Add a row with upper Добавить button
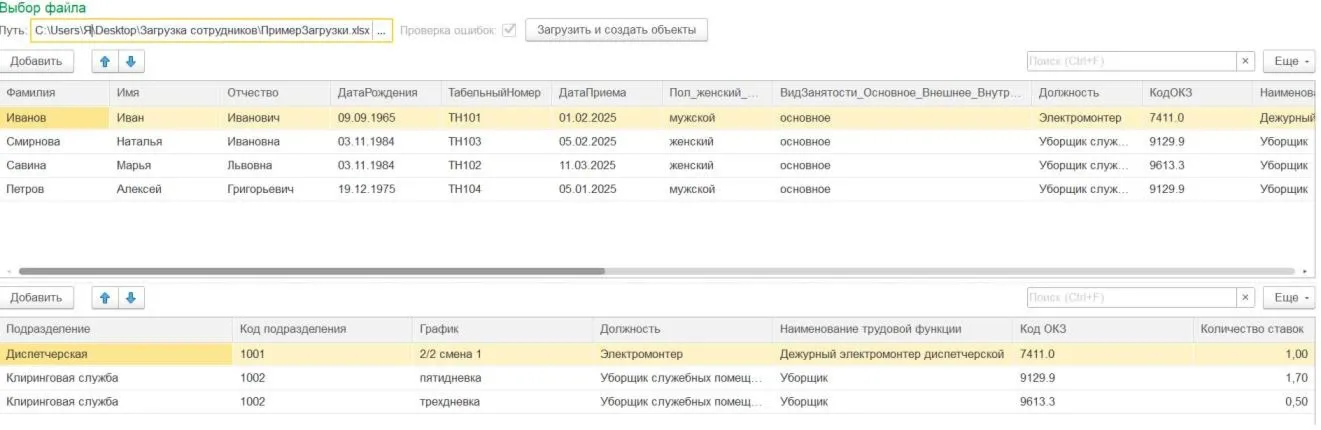1321x430 pixels. (37, 61)
